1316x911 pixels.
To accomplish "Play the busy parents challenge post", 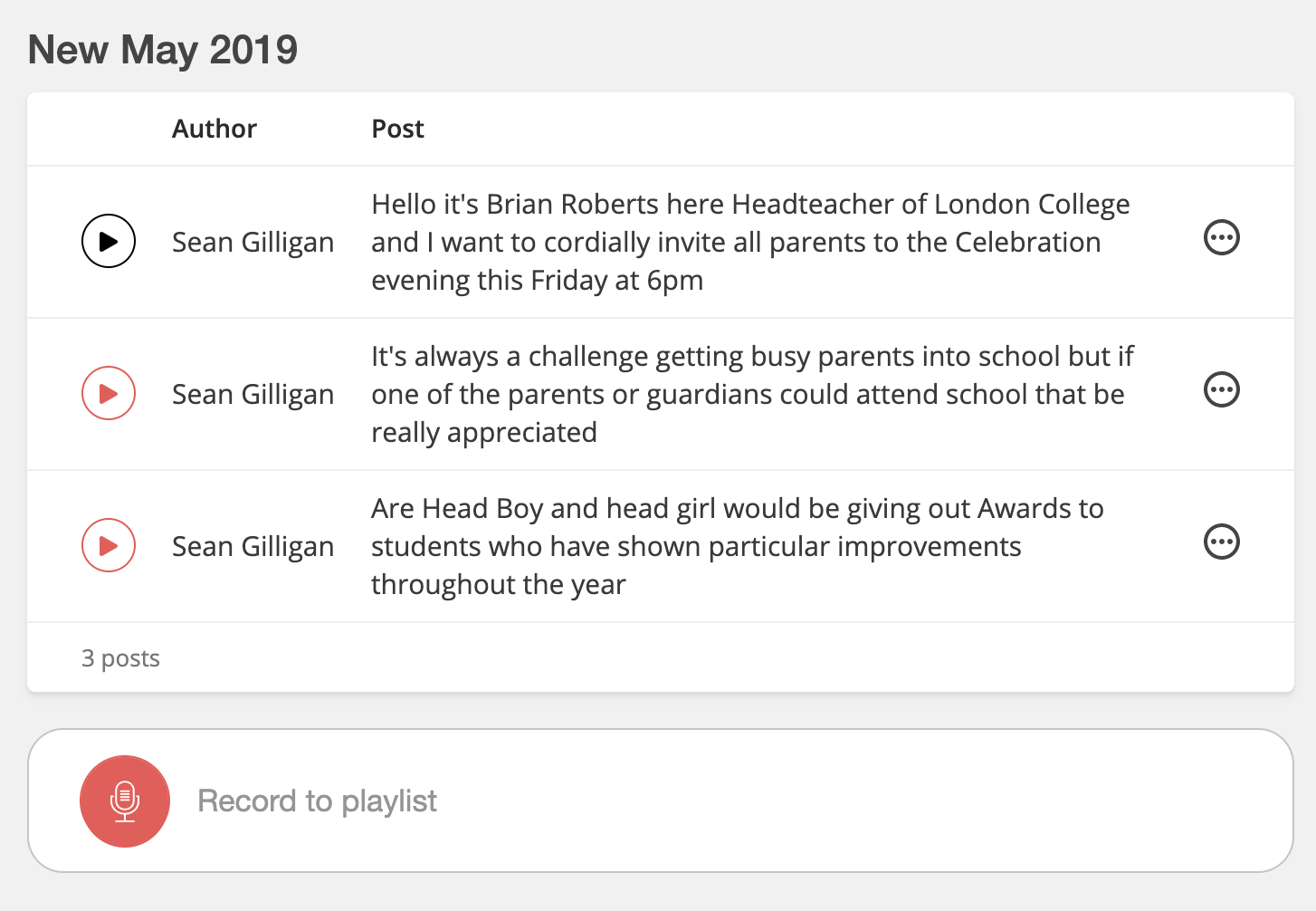I will [x=109, y=393].
